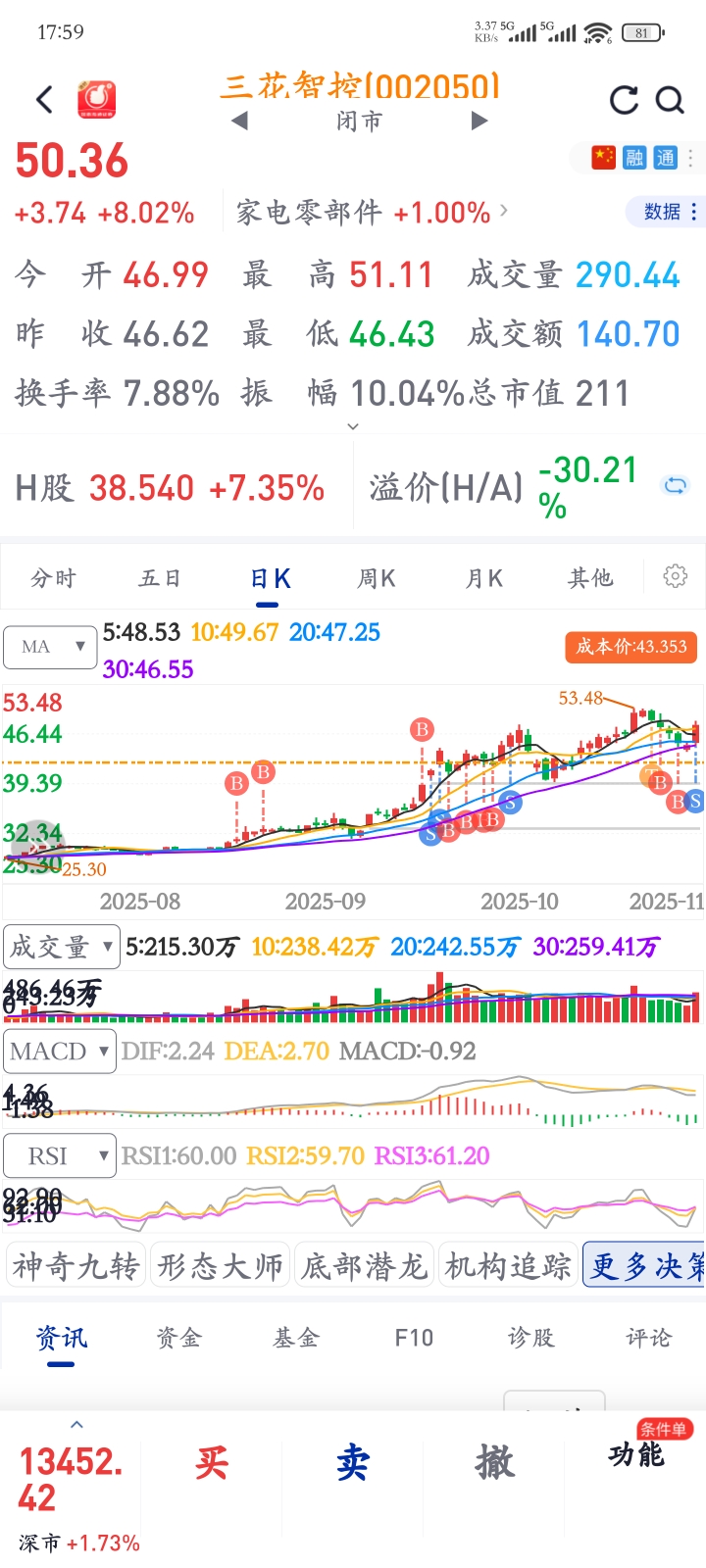
Task: Open the 功能 functions menu
Action: click(x=636, y=1455)
